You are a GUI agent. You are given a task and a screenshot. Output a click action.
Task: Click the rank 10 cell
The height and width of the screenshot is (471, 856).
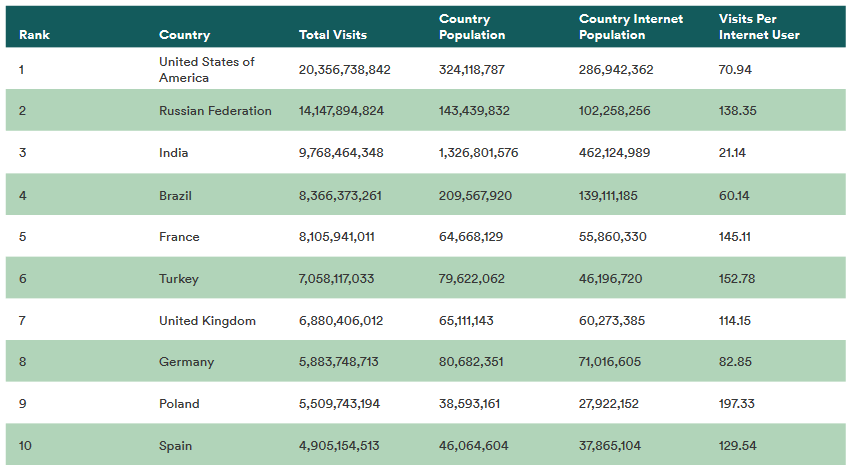pyautogui.click(x=26, y=446)
